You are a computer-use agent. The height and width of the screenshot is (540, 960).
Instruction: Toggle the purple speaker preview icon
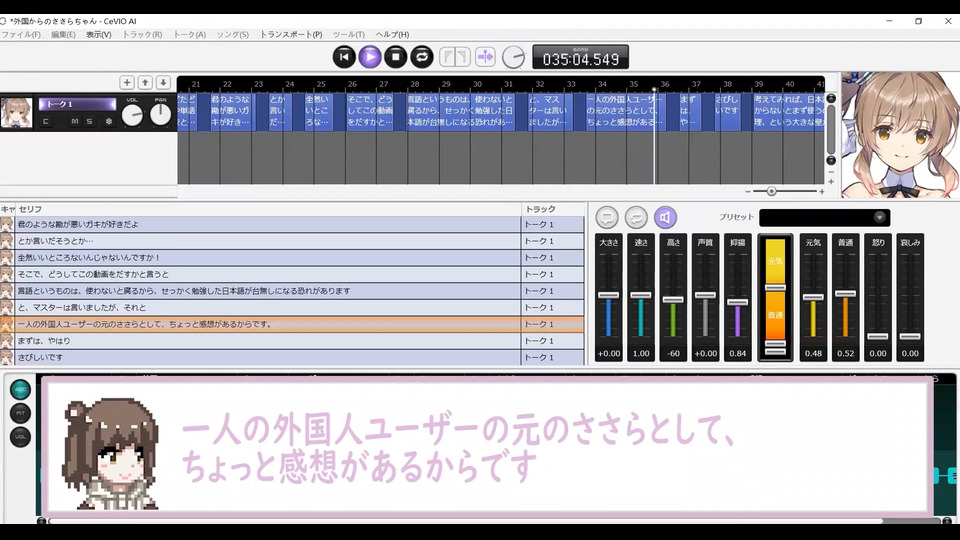click(666, 217)
